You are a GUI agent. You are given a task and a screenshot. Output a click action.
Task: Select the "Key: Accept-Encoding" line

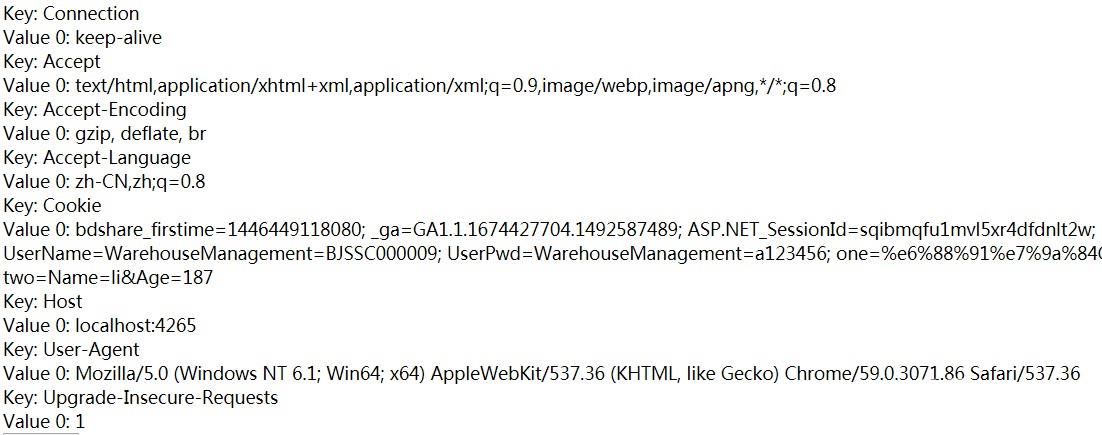pos(94,110)
